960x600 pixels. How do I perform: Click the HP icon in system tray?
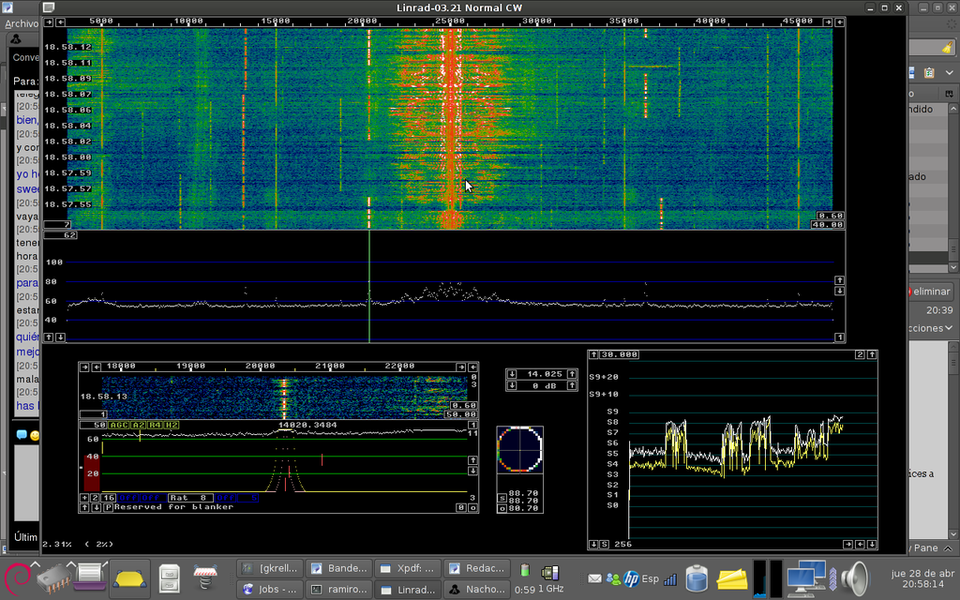[x=631, y=578]
